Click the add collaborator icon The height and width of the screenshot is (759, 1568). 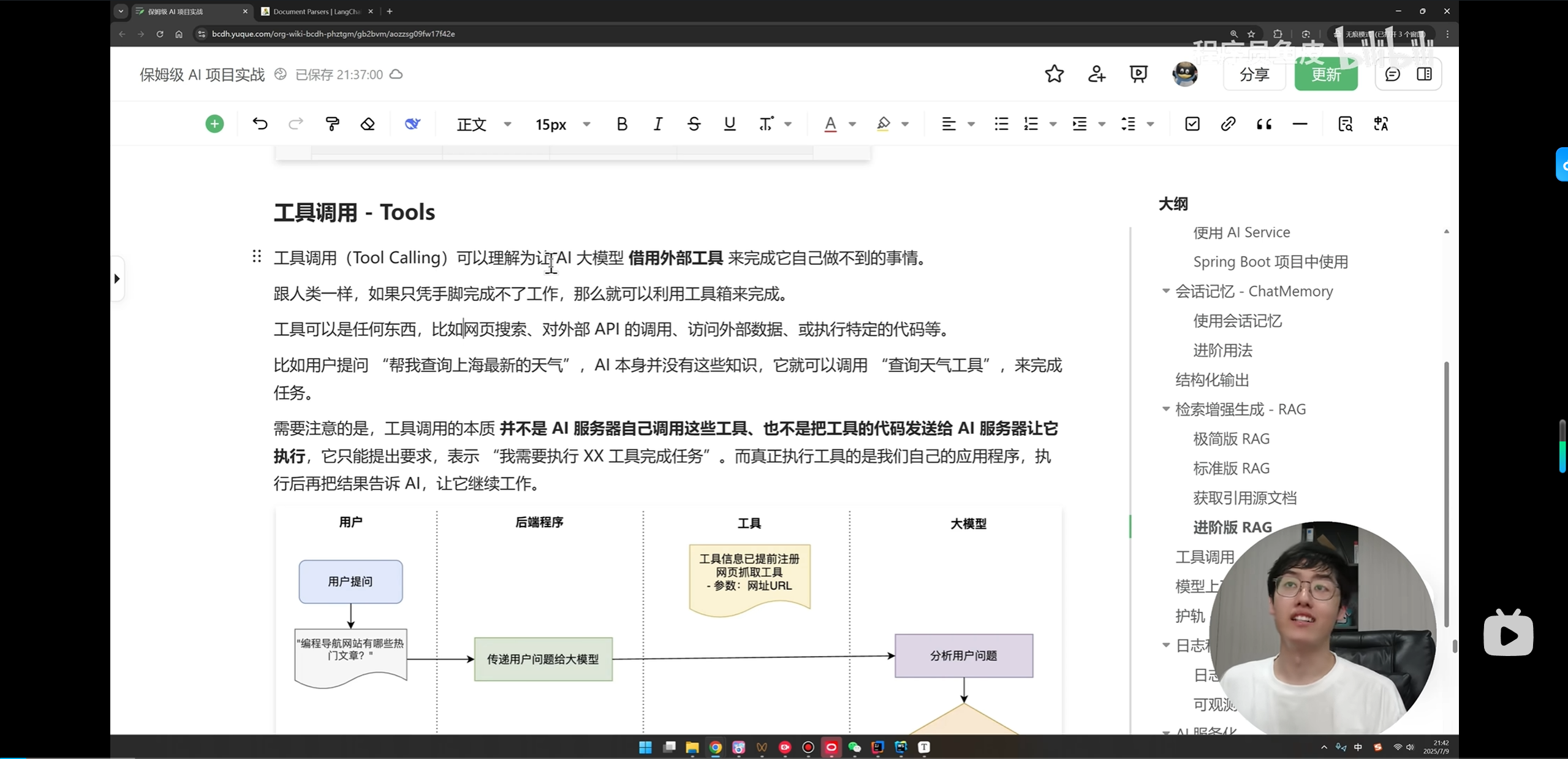1096,74
